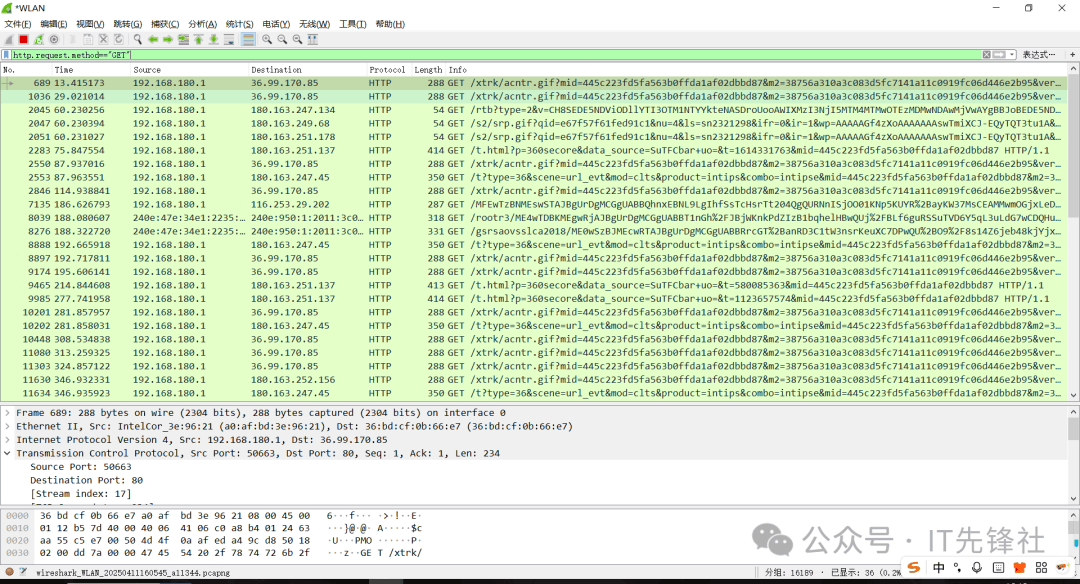Click the Find packet magnifier icon
The height and width of the screenshot is (584, 1080).
click(138, 39)
